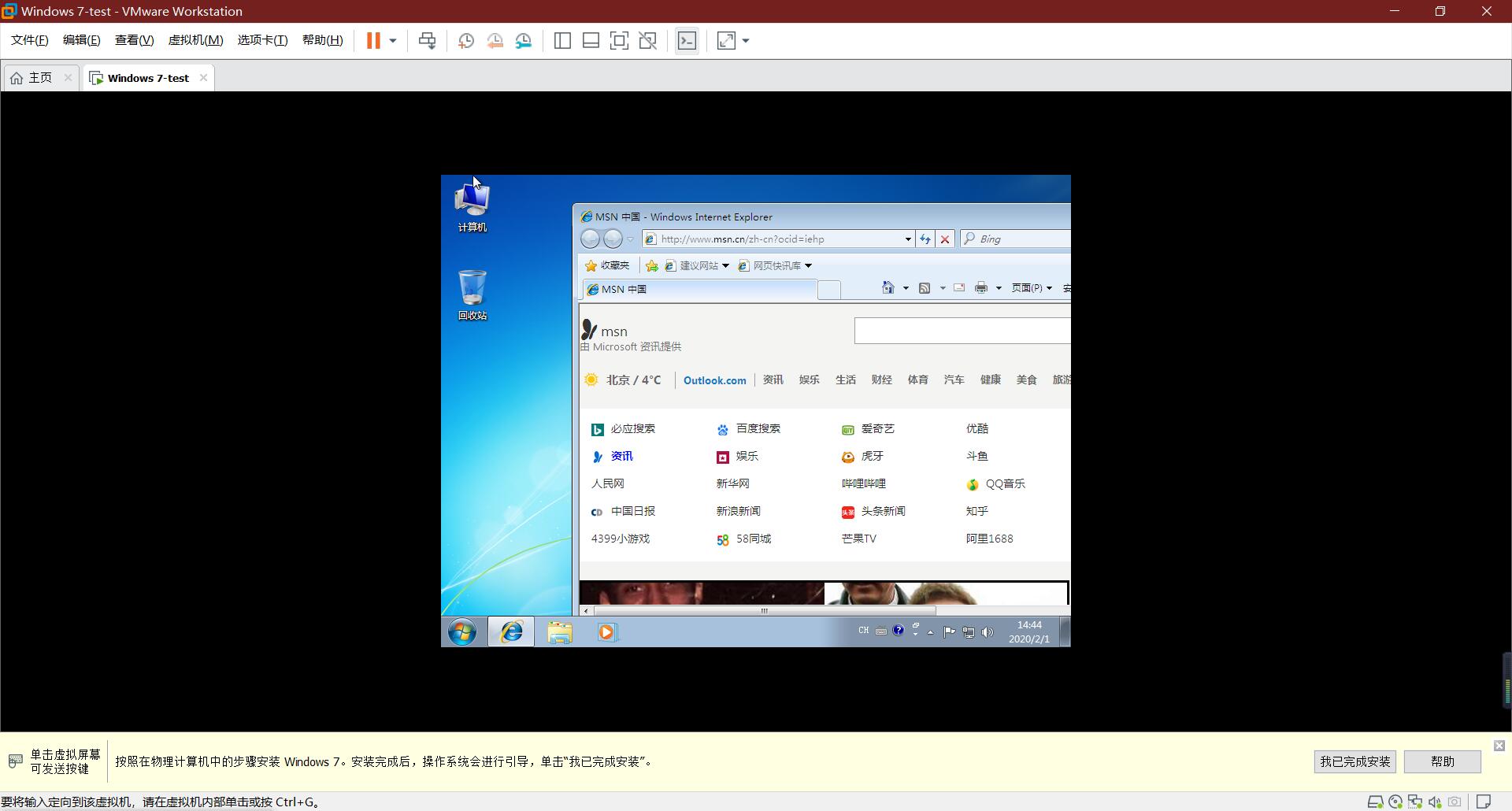
Task: Switch to the 主页 tab
Action: coord(39,78)
